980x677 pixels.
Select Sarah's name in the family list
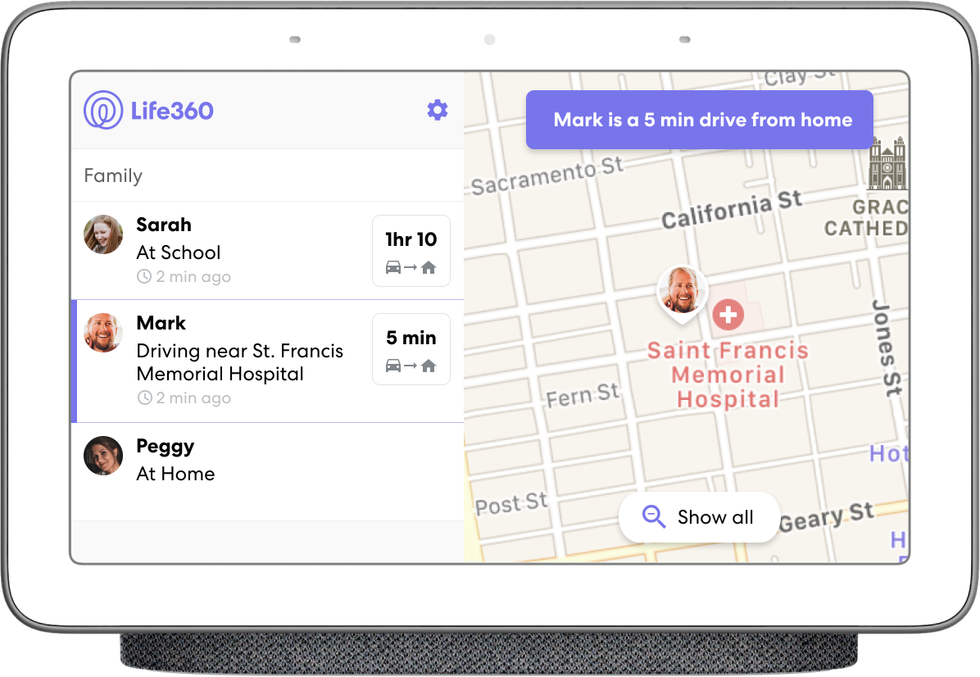pos(164,225)
